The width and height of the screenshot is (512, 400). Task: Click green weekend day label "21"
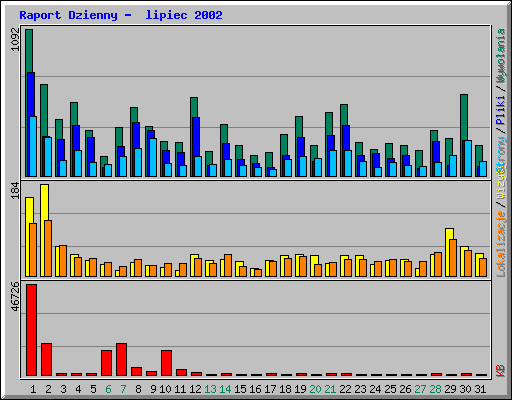pos(330,389)
